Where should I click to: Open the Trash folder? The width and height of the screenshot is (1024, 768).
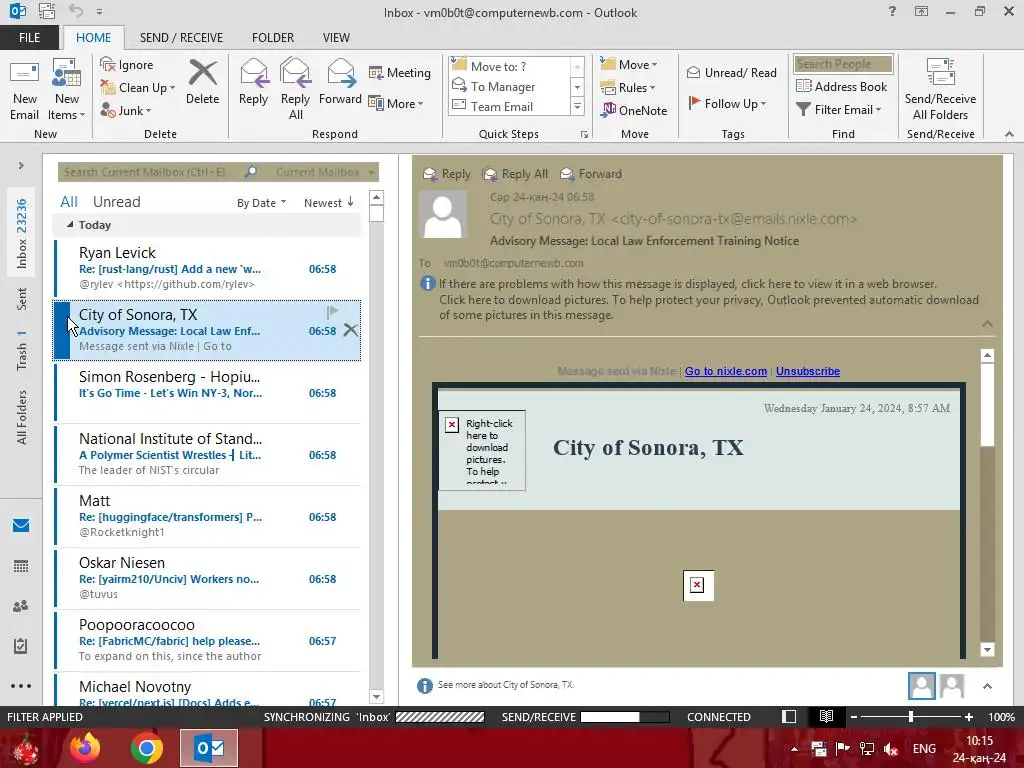pos(22,351)
